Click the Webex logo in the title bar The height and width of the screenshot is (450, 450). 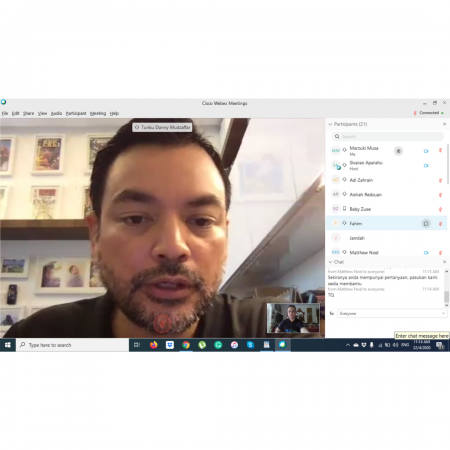tap(3, 102)
